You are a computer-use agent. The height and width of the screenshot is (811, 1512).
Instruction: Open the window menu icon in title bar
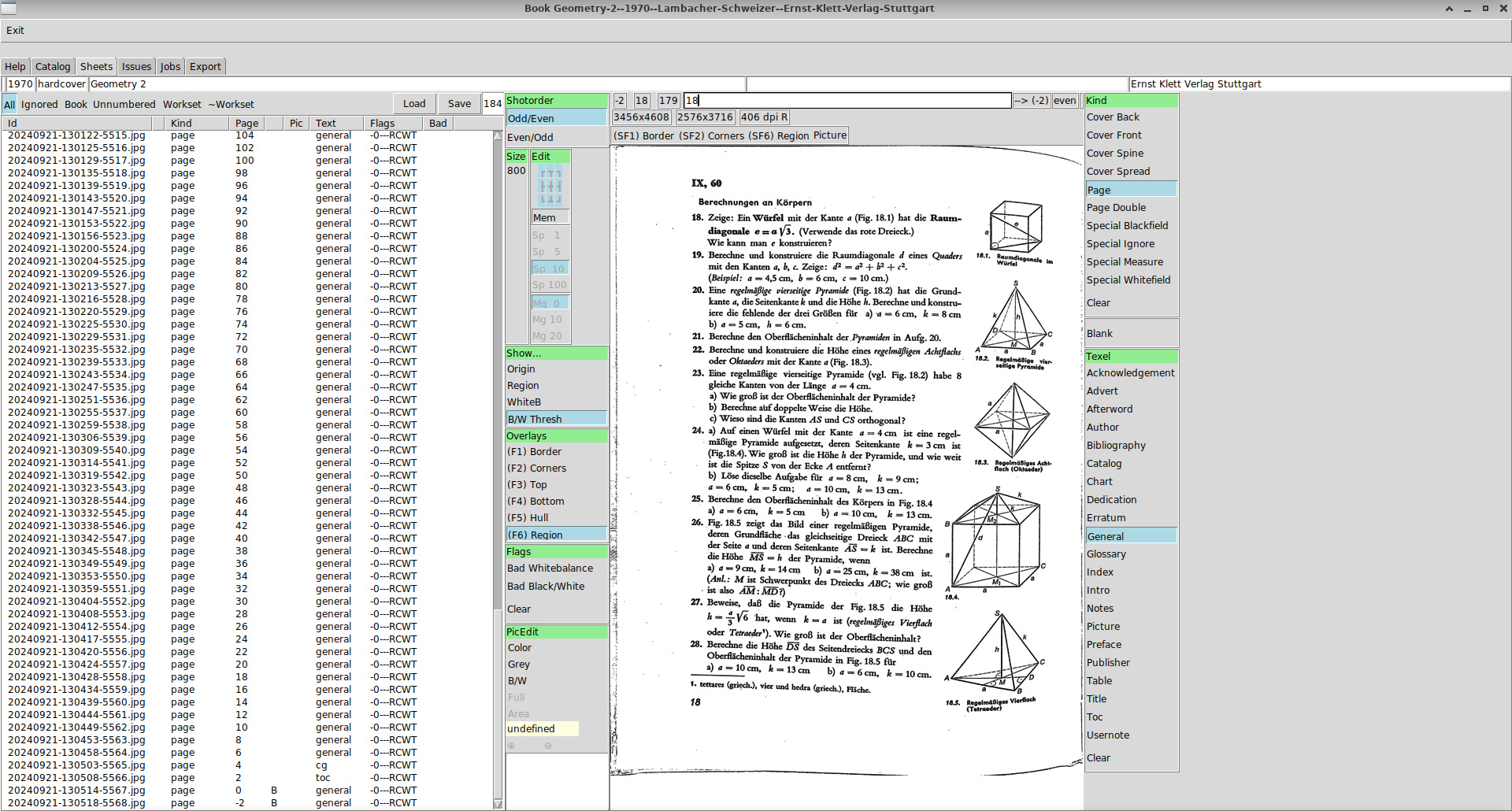coord(9,9)
